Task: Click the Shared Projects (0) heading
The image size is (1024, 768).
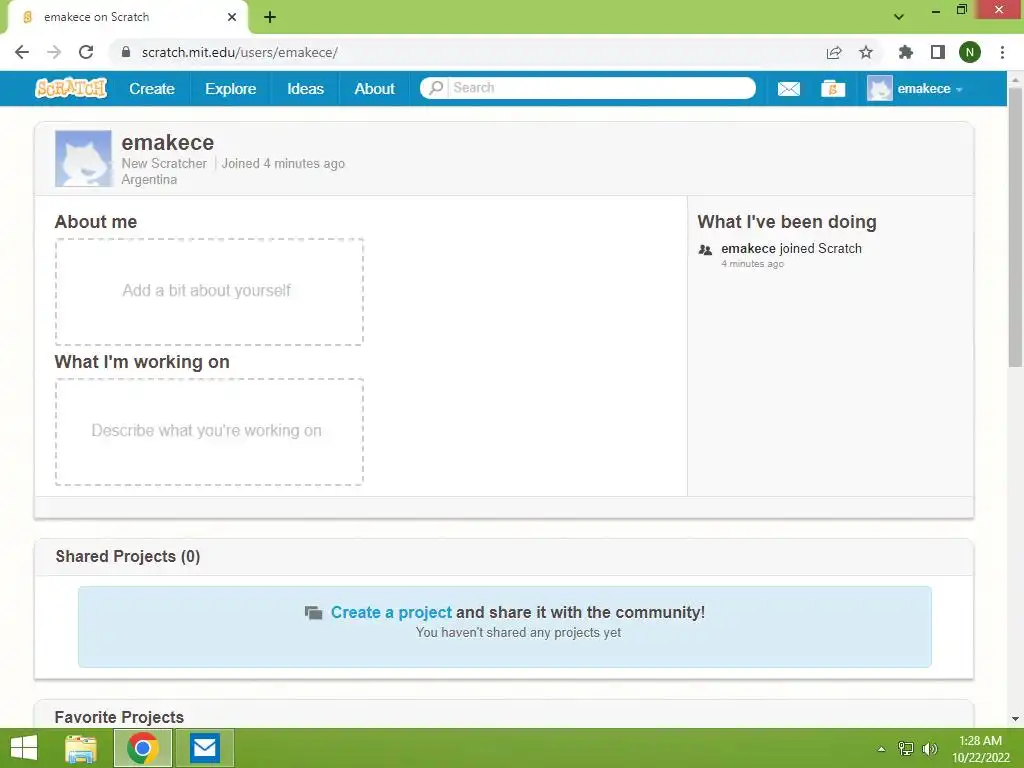Action: click(128, 556)
